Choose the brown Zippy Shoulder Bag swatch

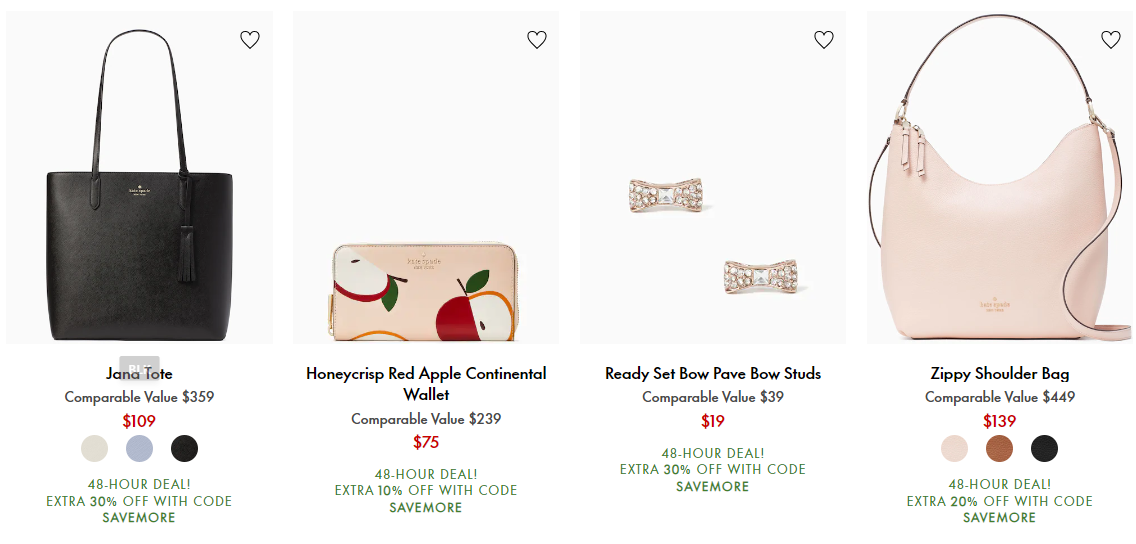999,448
